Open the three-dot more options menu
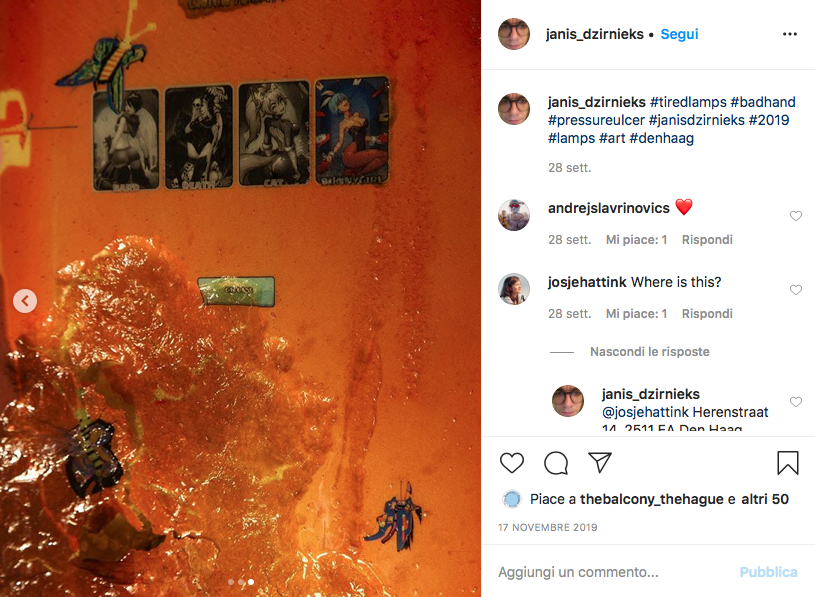The image size is (815, 597). point(790,34)
